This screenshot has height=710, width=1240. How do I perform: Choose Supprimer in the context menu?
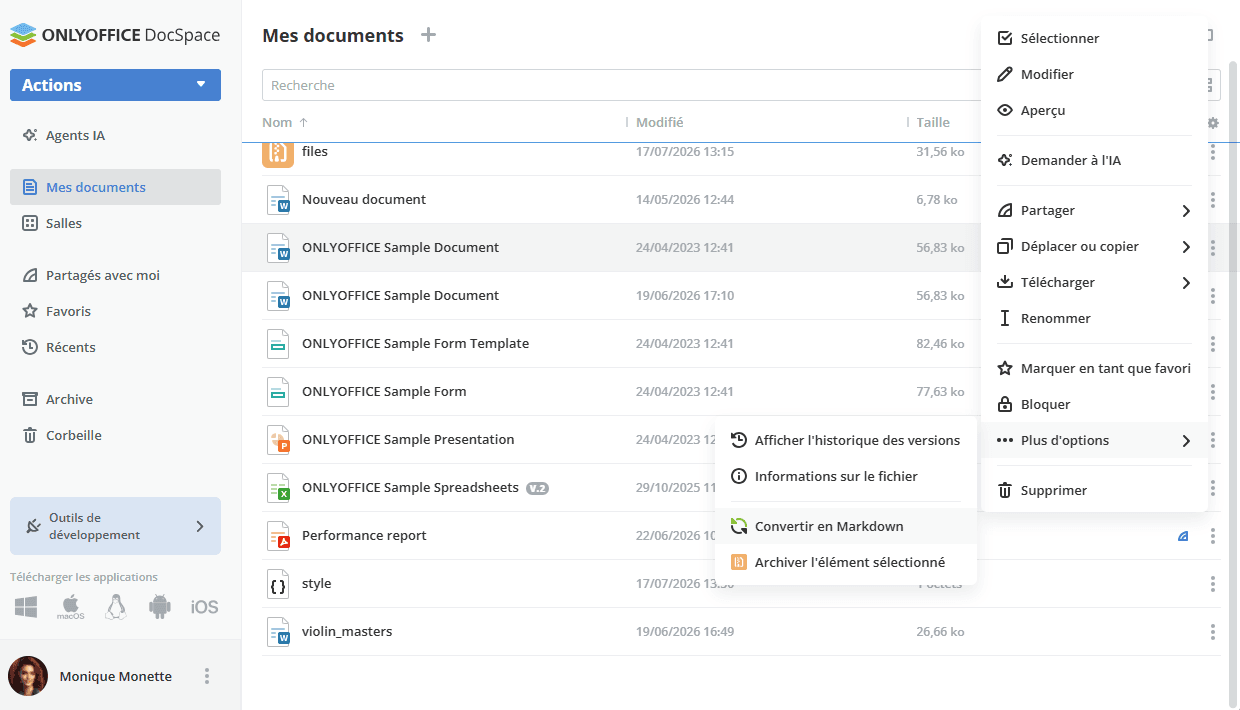[1094, 490]
